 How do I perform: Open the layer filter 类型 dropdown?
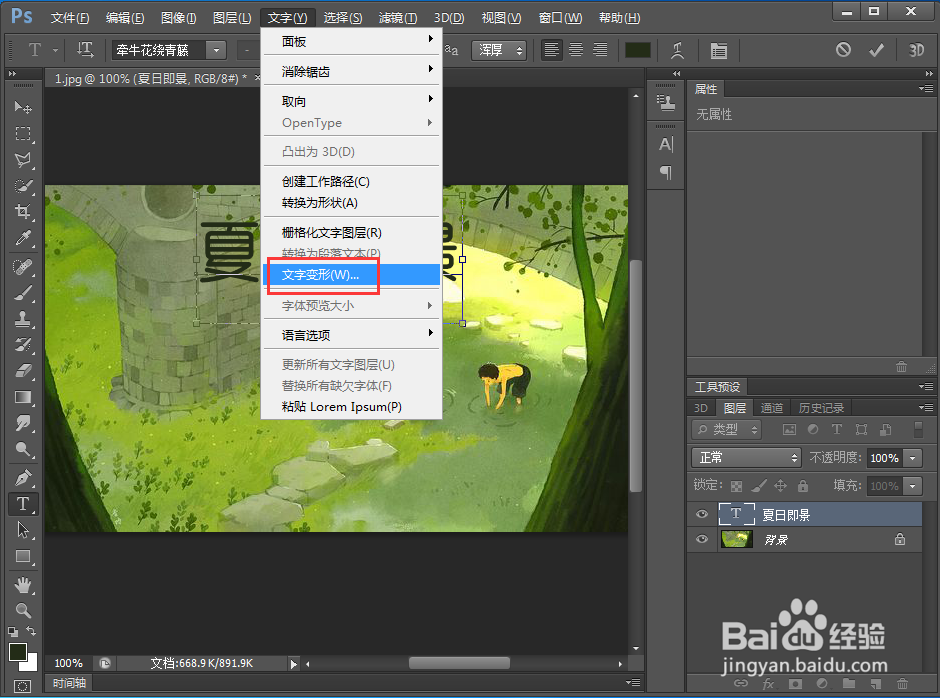click(x=726, y=429)
